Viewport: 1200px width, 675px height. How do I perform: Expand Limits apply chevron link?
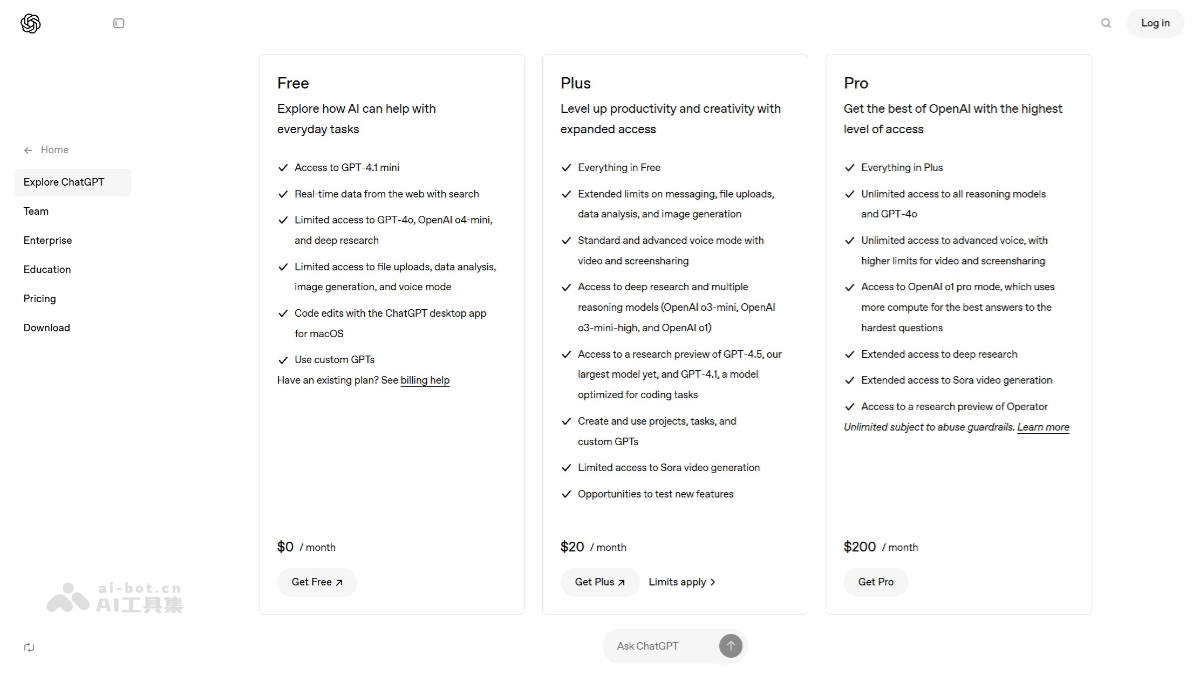pyautogui.click(x=682, y=582)
